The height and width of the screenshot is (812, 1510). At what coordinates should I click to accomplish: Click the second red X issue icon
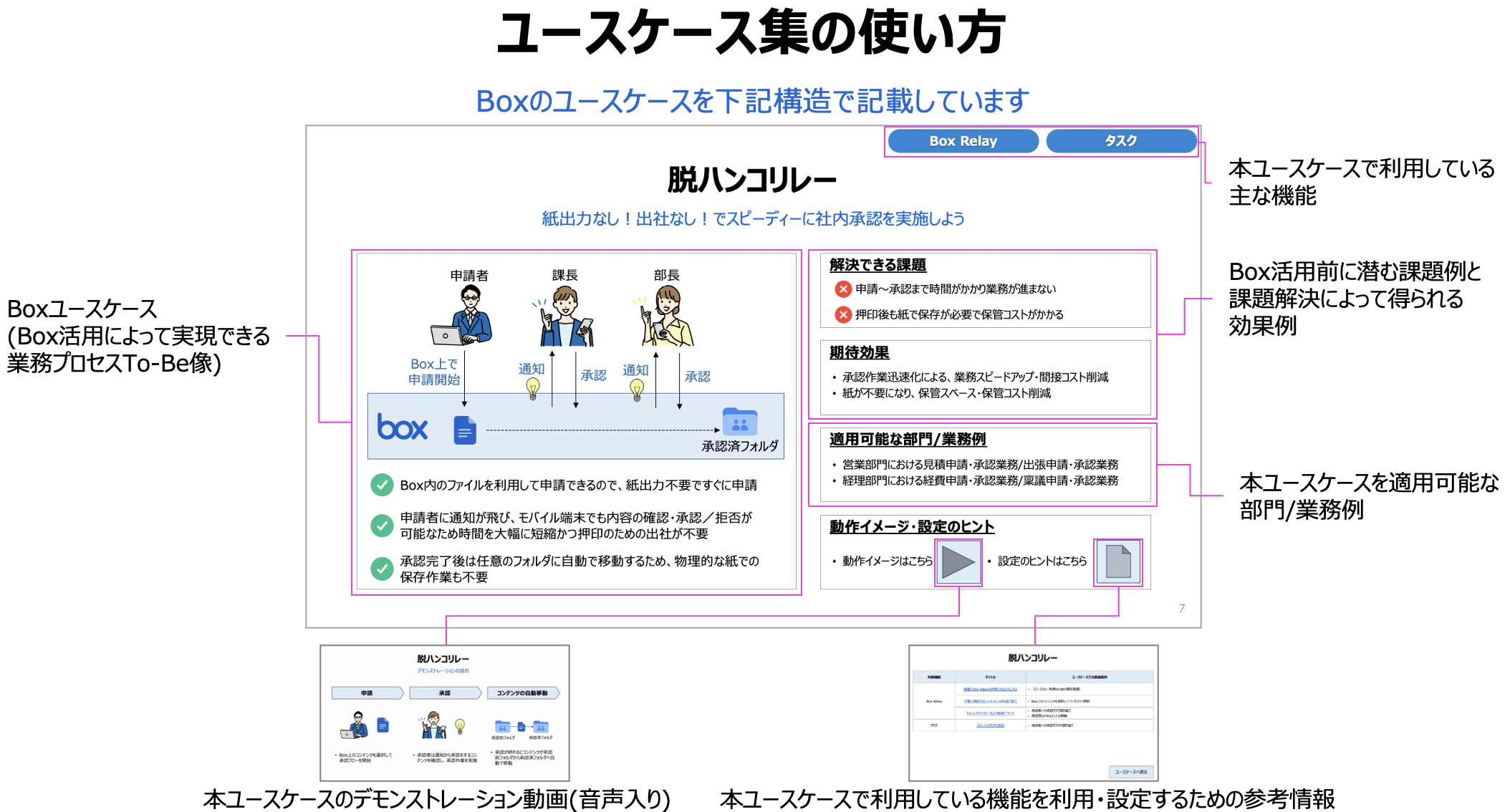843,314
